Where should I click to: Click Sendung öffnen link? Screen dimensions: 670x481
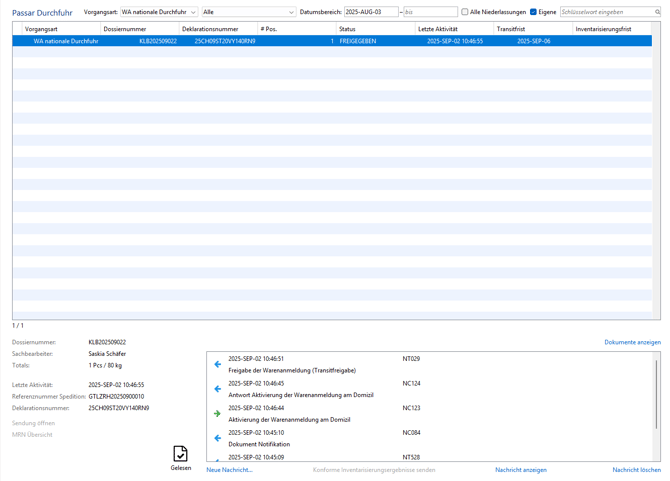pyautogui.click(x=33, y=423)
